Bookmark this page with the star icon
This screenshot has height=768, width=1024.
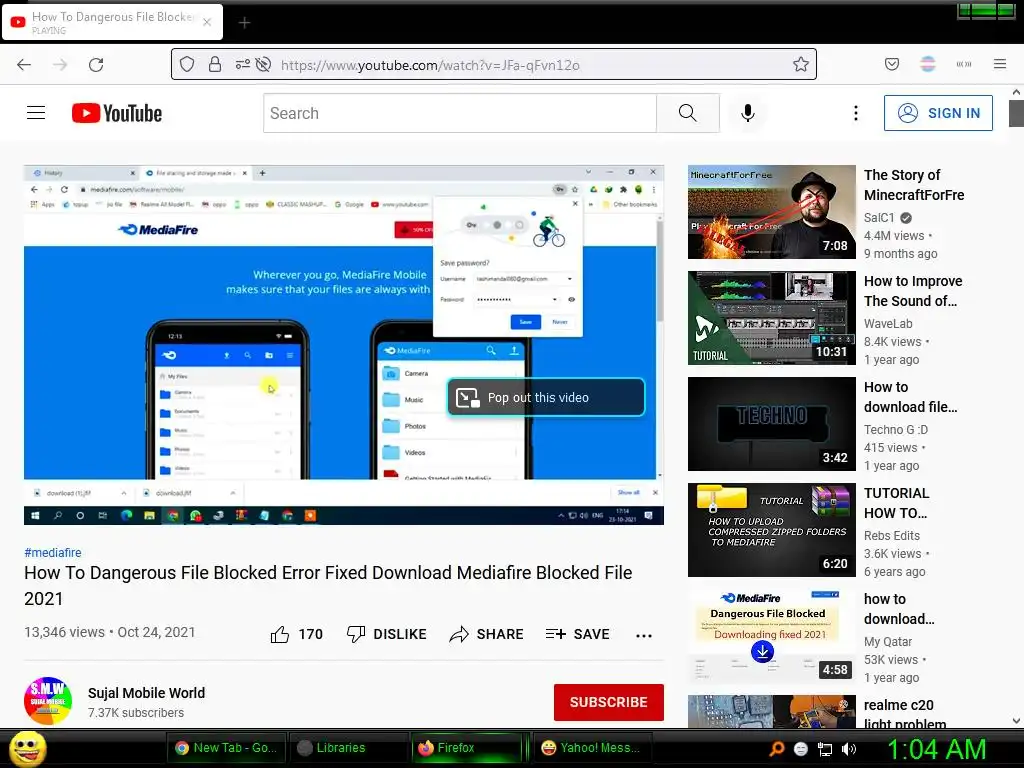click(801, 64)
